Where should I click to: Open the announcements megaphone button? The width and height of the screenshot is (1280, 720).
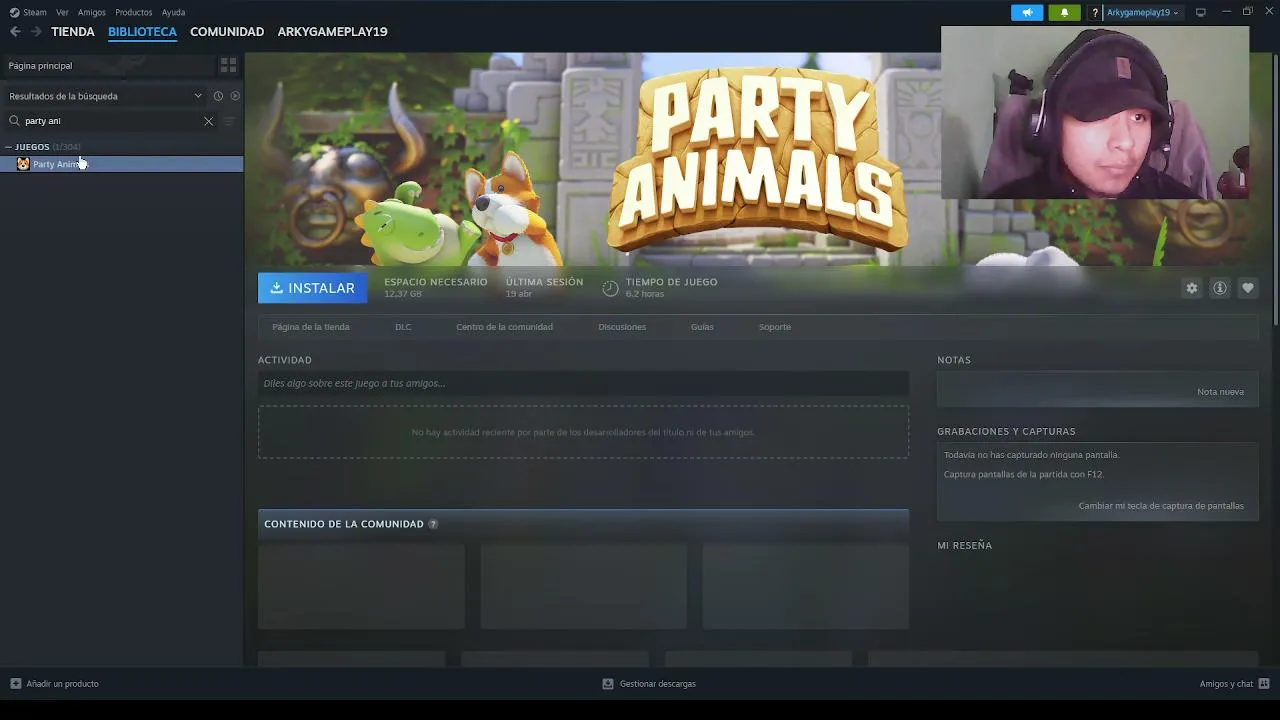coord(1027,12)
